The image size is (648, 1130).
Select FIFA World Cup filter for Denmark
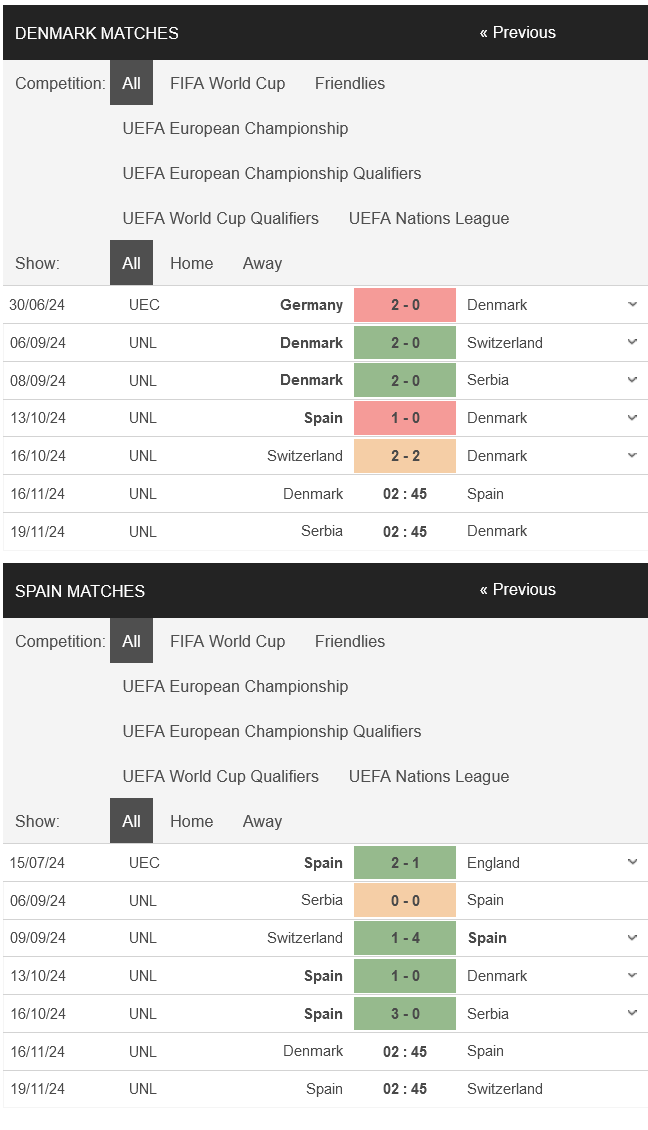(x=228, y=84)
